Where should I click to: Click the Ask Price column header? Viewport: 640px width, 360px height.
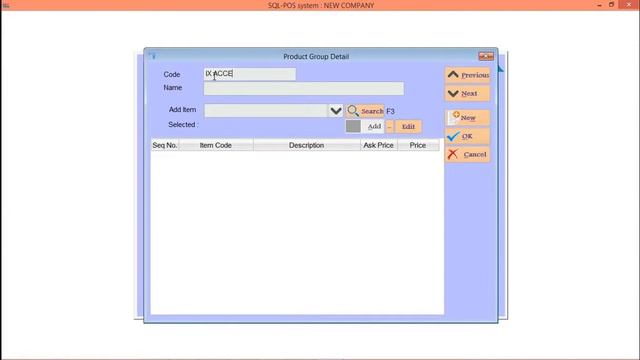click(x=379, y=145)
